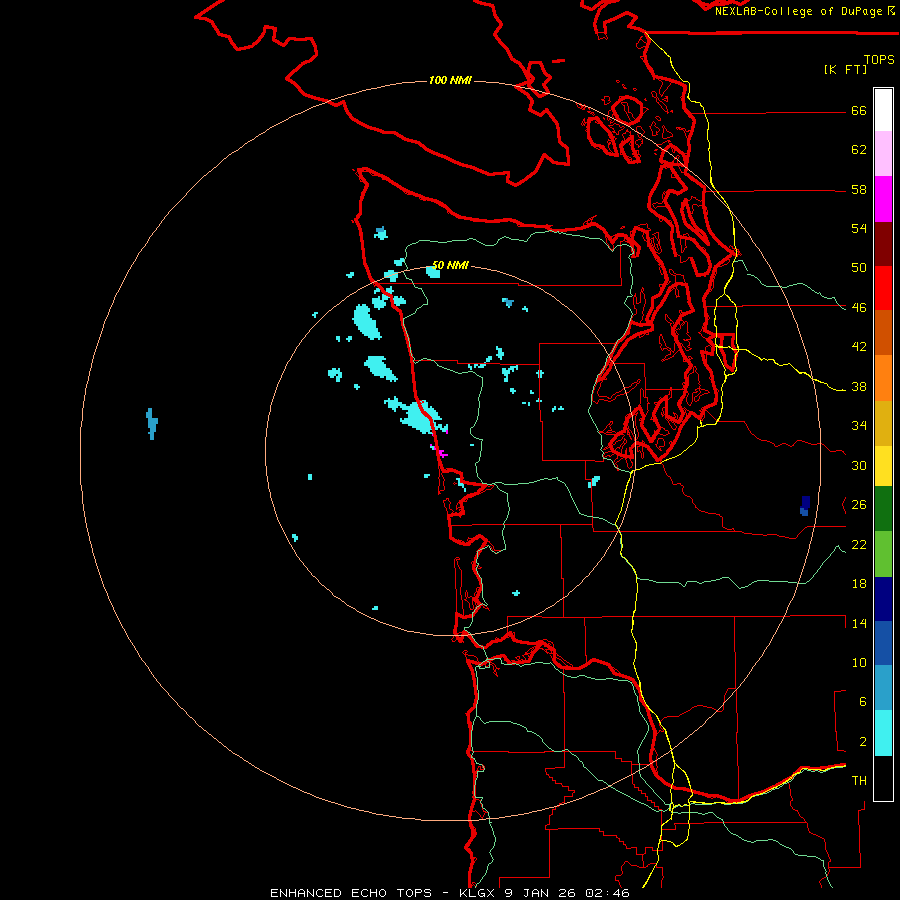Viewport: 900px width, 900px height.
Task: Click the 9 JAN 26 date text
Action: 540,893
